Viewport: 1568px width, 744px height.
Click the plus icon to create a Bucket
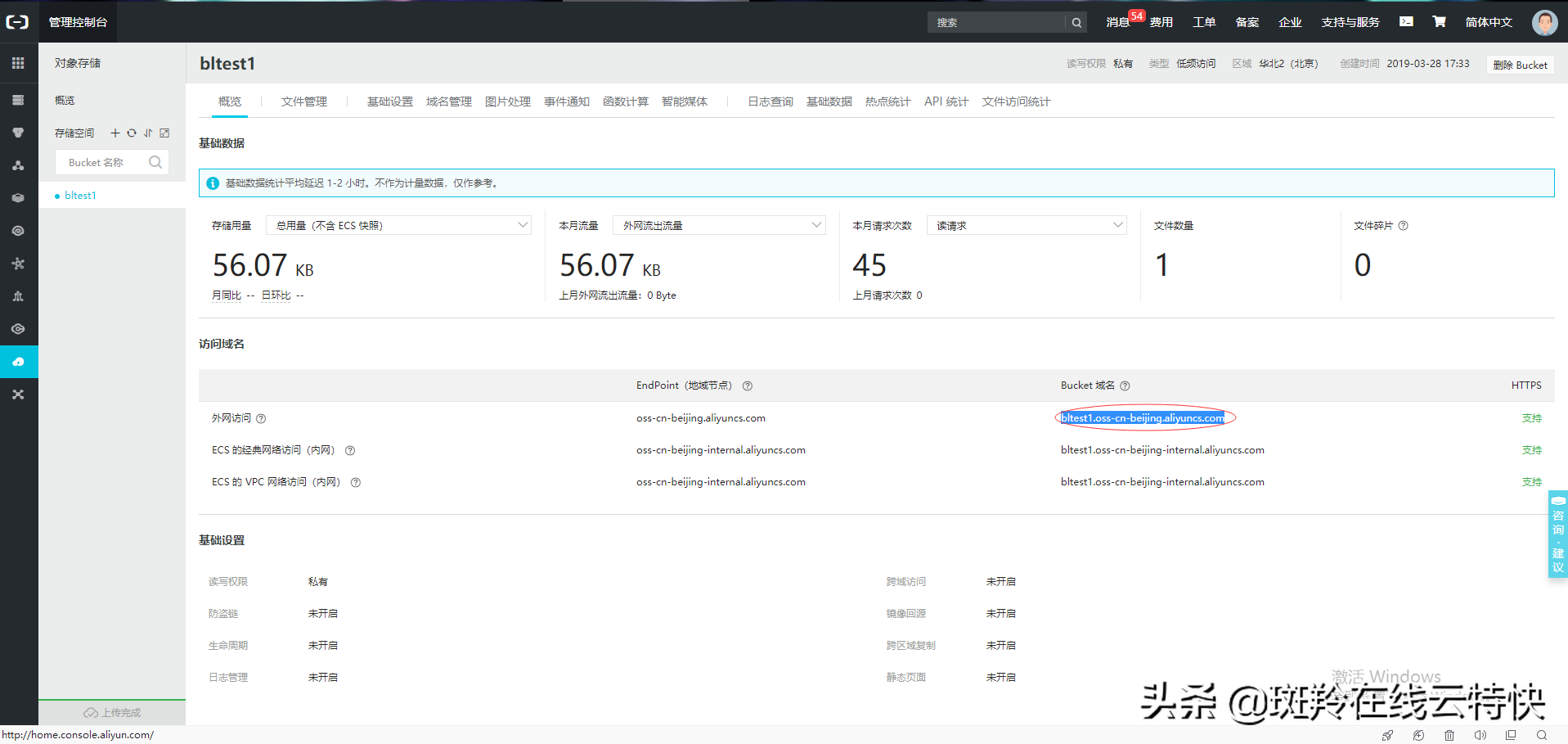coord(115,133)
